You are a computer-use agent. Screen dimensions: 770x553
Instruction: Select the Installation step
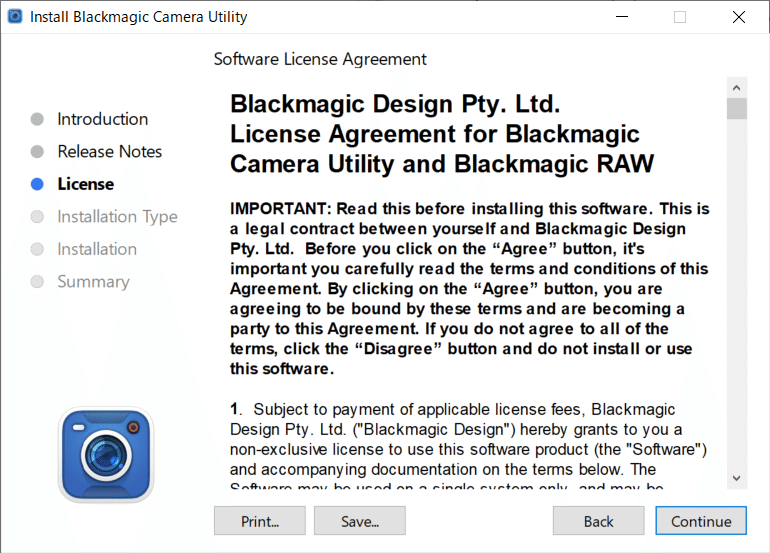[x=97, y=249]
